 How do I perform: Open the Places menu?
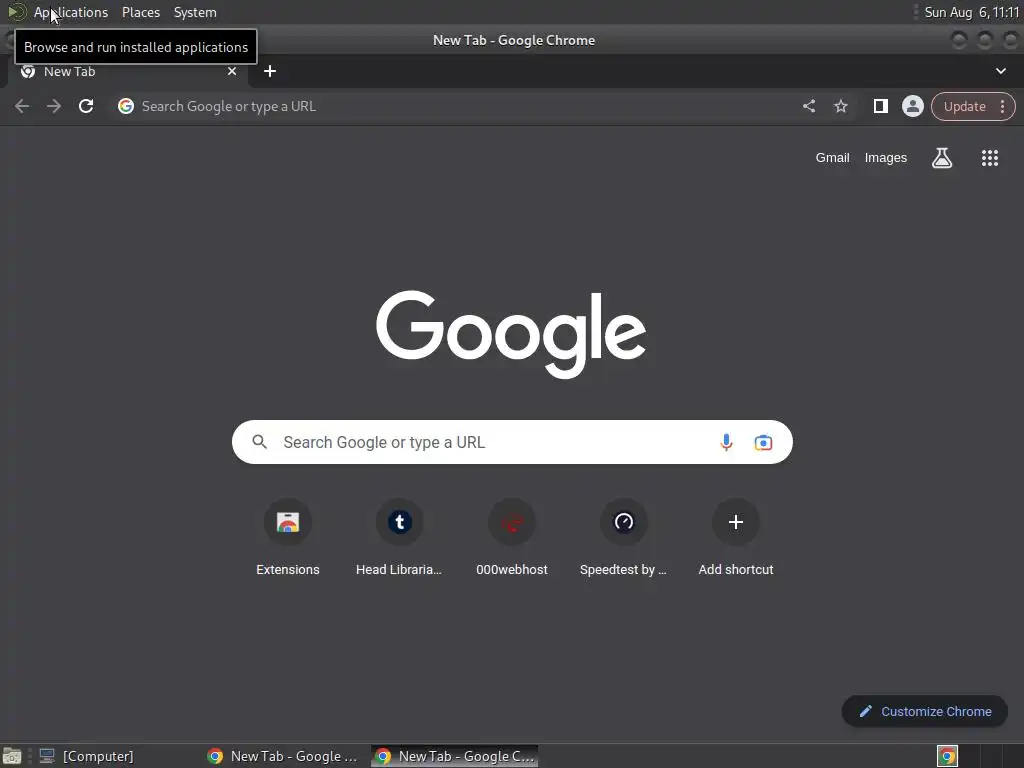(x=140, y=12)
